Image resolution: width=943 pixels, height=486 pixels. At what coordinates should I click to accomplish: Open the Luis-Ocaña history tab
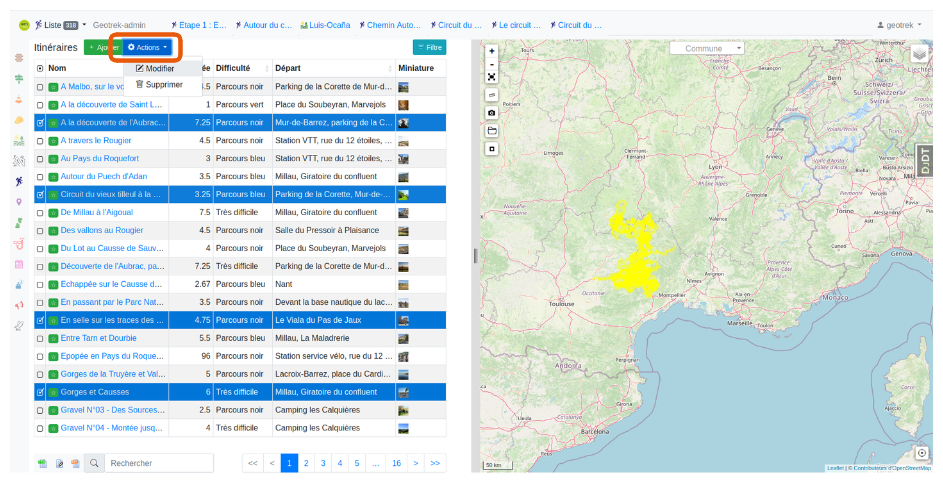(x=325, y=25)
